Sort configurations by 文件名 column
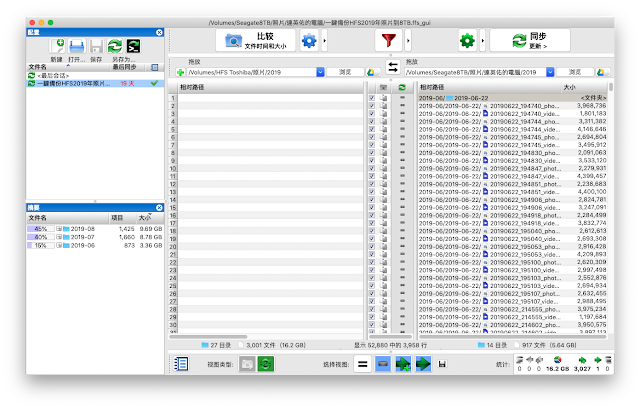The image size is (640, 409). 67,67
